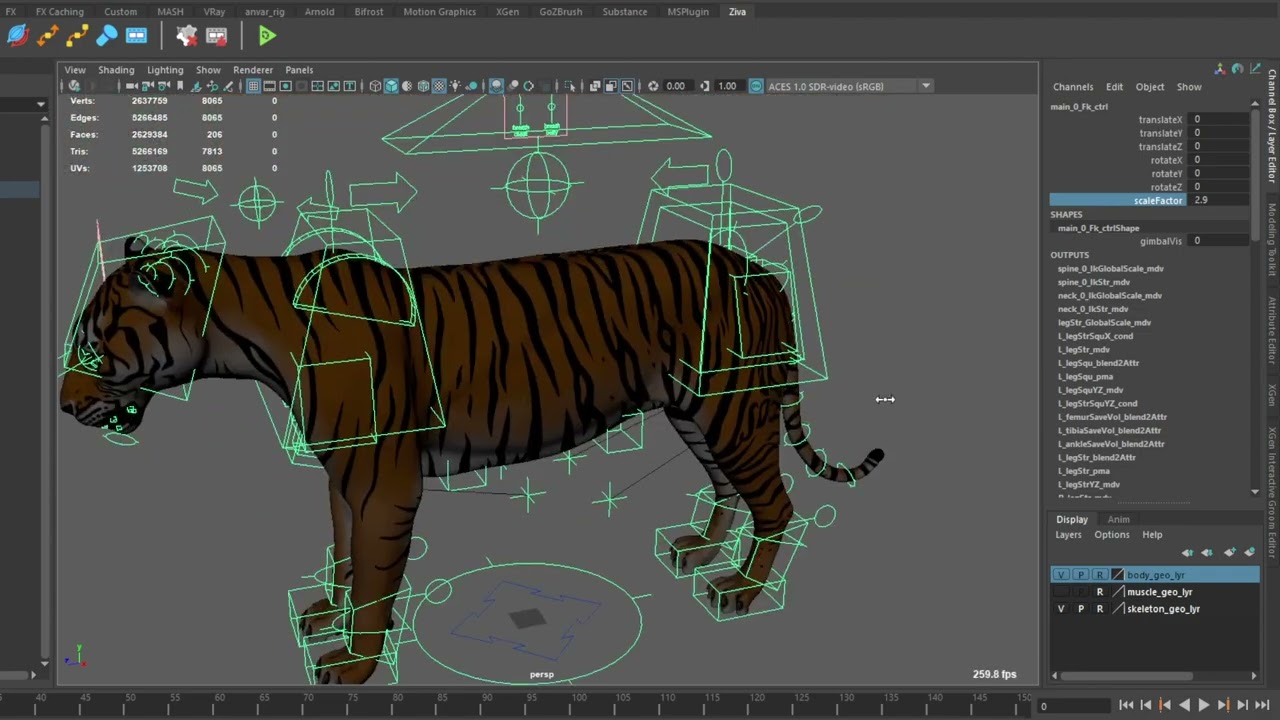Screen dimensions: 1280x720
Task: Click the play backward button
Action: [x=1184, y=706]
